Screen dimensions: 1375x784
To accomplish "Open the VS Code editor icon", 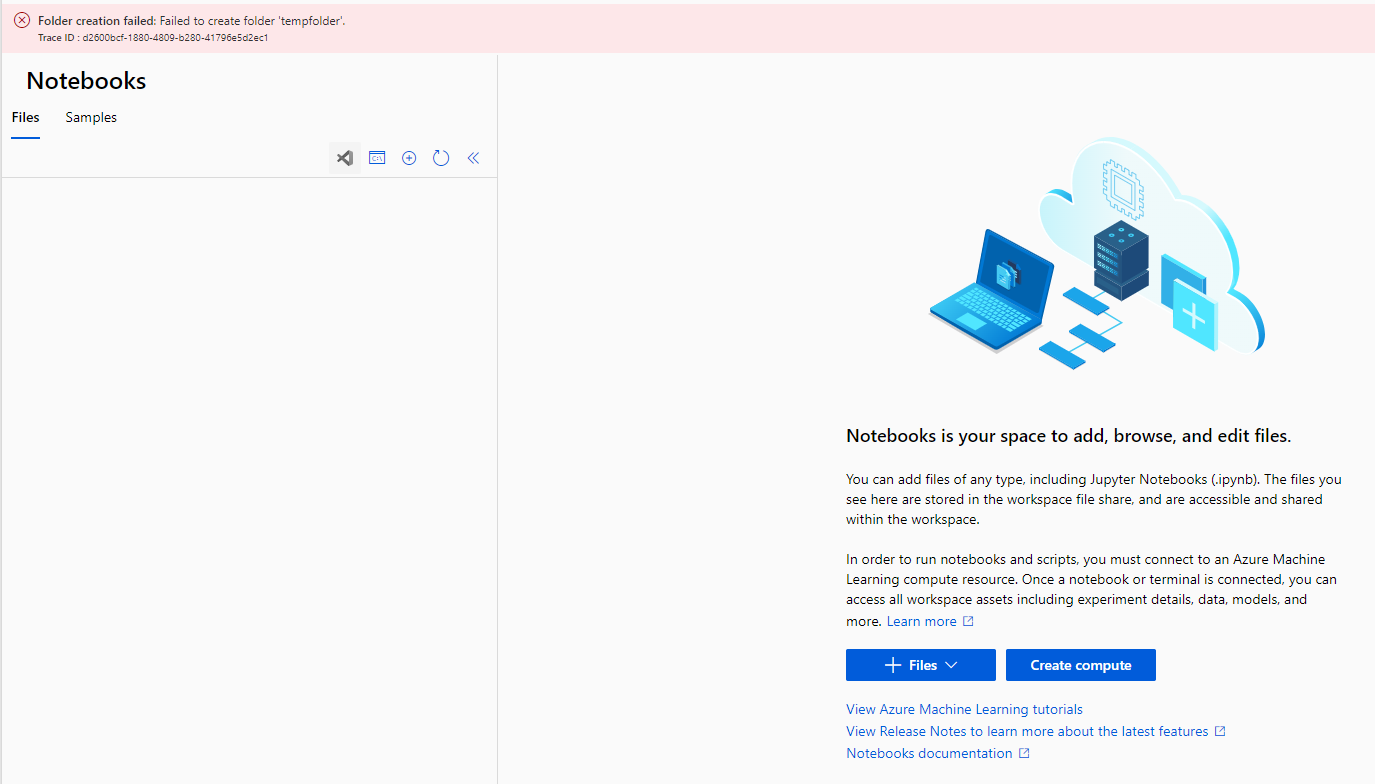I will pyautogui.click(x=345, y=158).
